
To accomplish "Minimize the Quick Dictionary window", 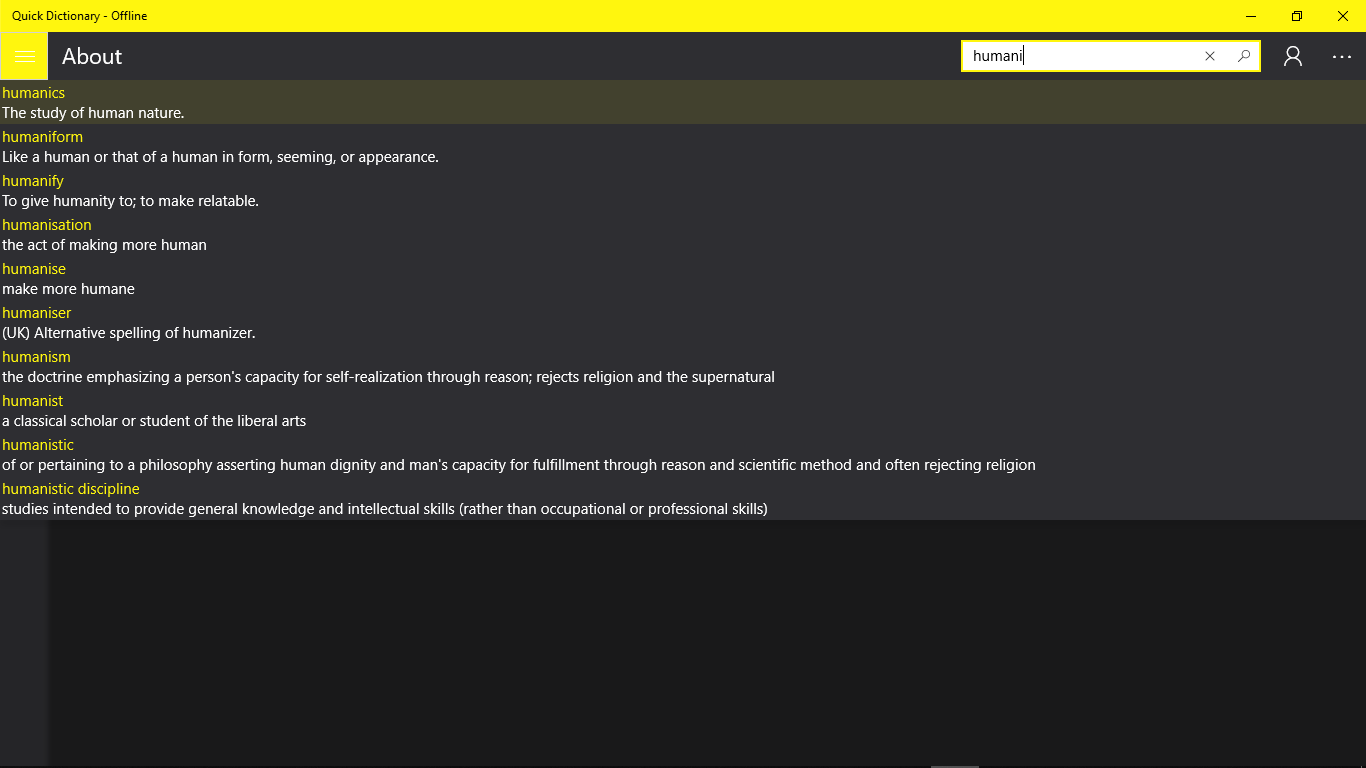I will [x=1251, y=16].
